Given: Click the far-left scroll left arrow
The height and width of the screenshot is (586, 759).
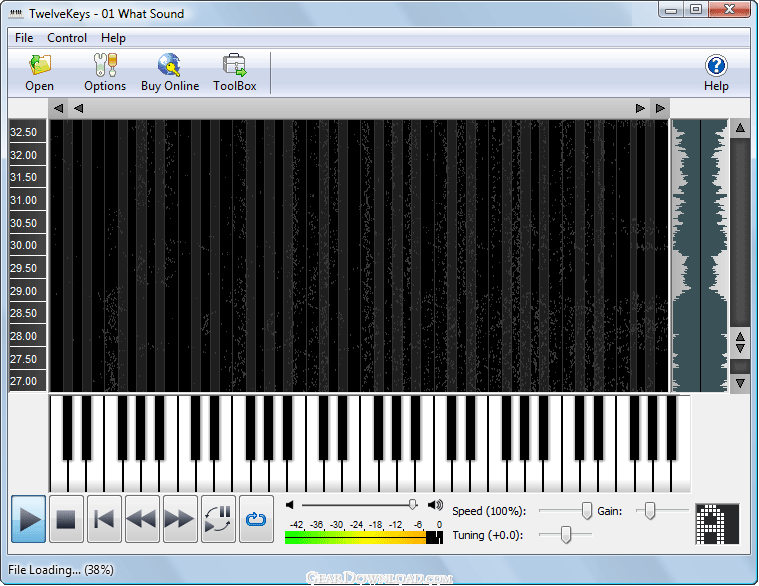Looking at the screenshot, I should click(x=59, y=108).
